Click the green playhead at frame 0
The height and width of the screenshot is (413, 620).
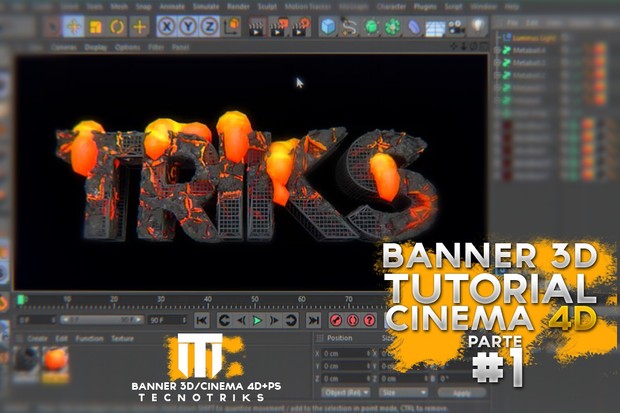click(x=23, y=300)
